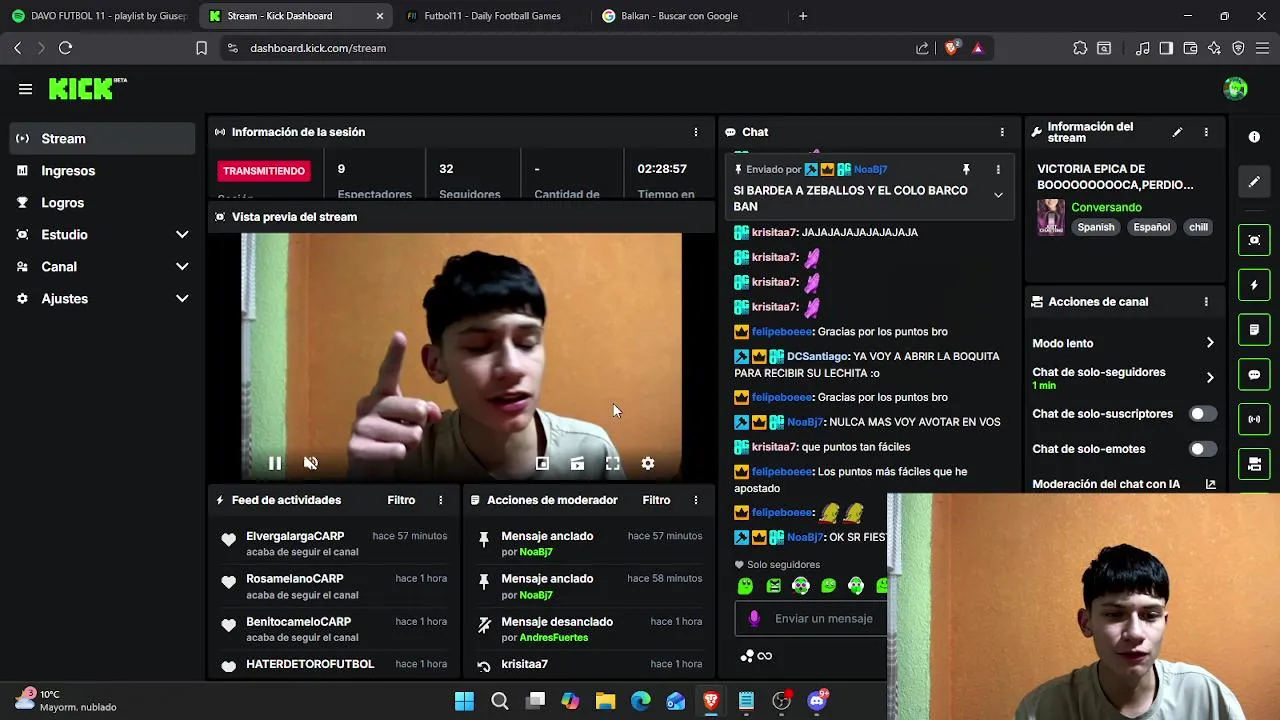Click the info icon in right sidebar

pos(1254,136)
